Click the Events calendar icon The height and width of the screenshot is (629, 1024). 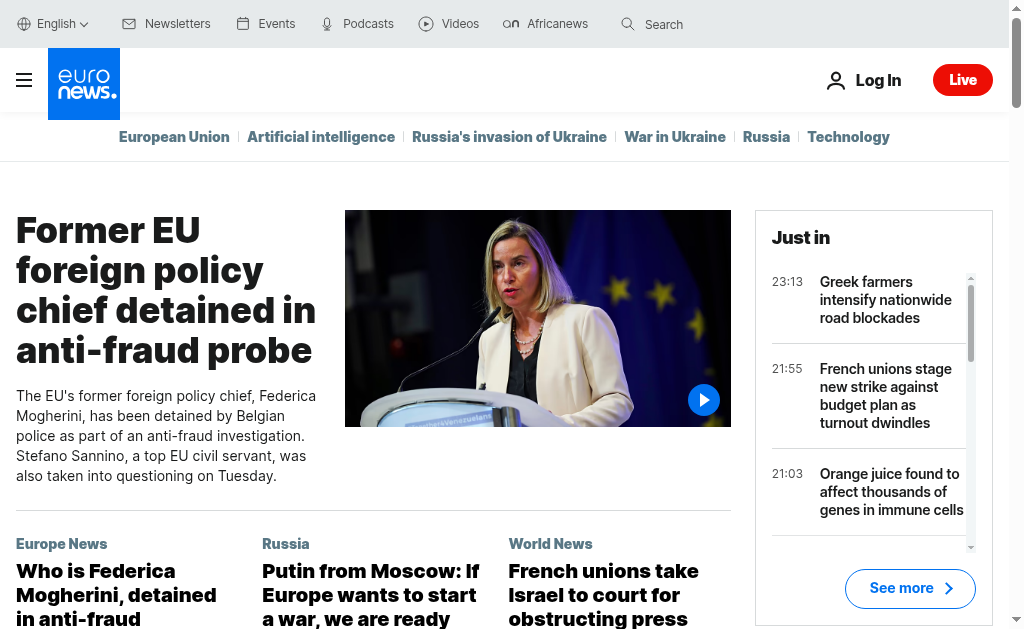243,24
